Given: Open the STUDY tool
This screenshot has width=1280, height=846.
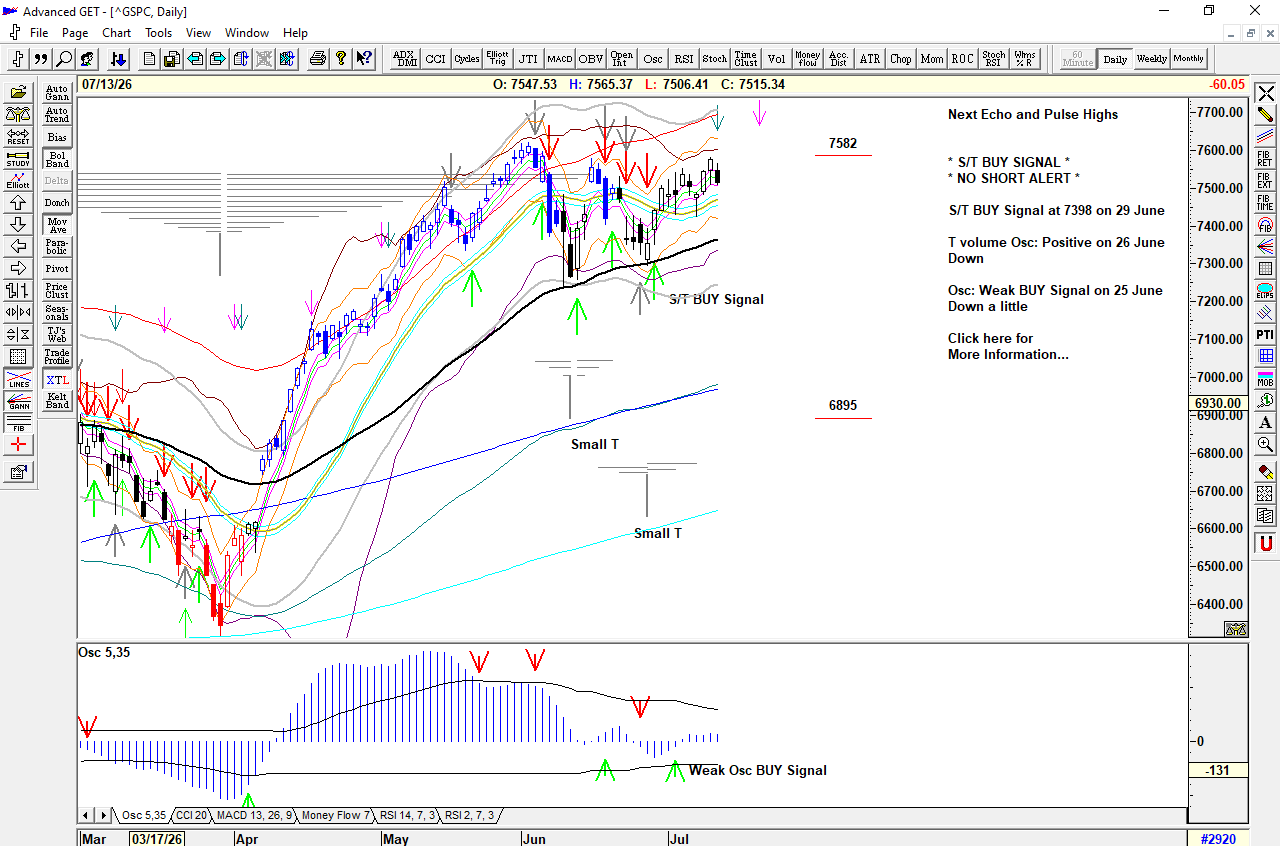Looking at the screenshot, I should pyautogui.click(x=18, y=158).
